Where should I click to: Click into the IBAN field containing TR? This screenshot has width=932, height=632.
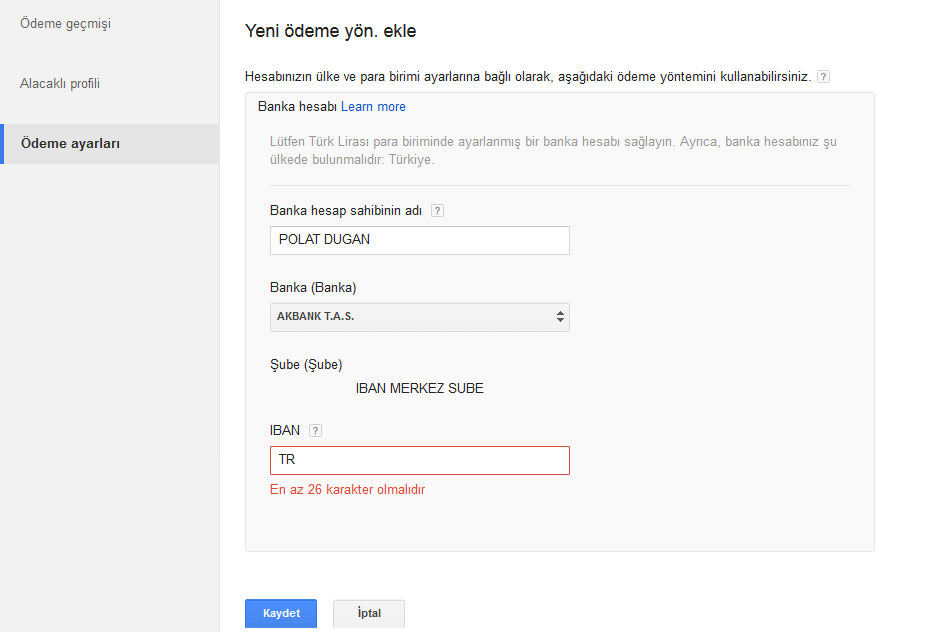(x=420, y=460)
